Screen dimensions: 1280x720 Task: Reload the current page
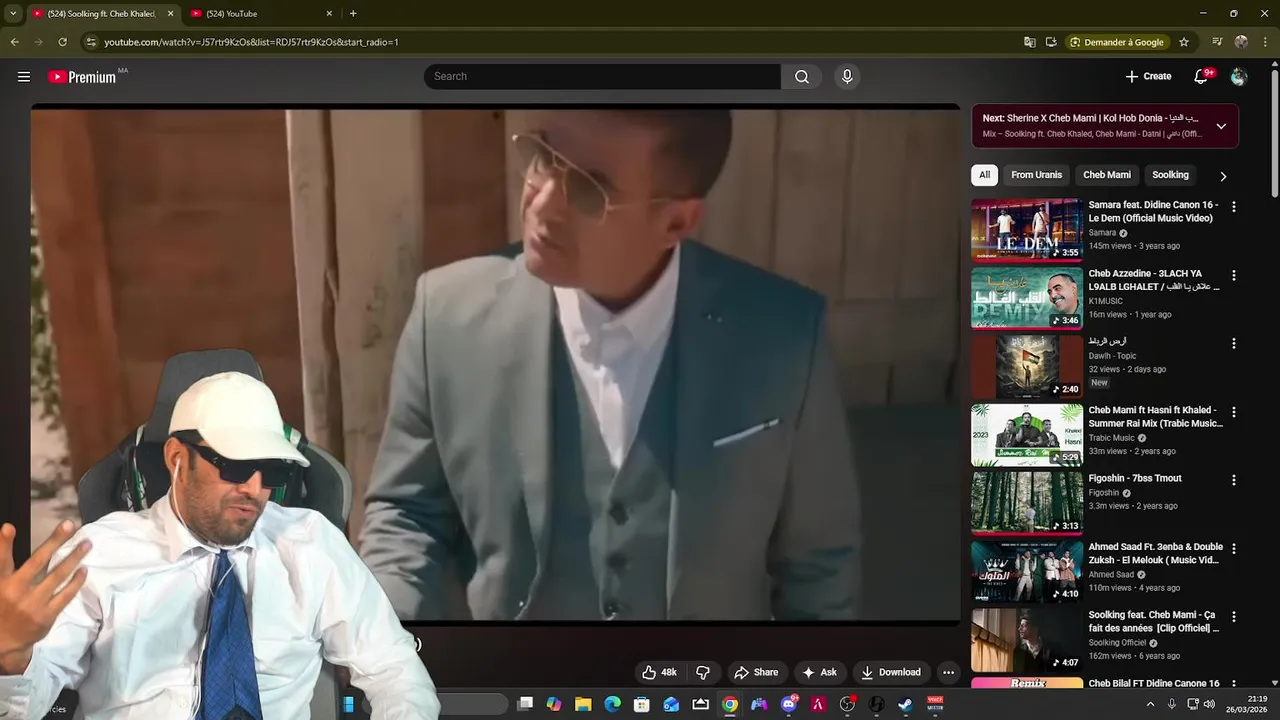(x=62, y=42)
